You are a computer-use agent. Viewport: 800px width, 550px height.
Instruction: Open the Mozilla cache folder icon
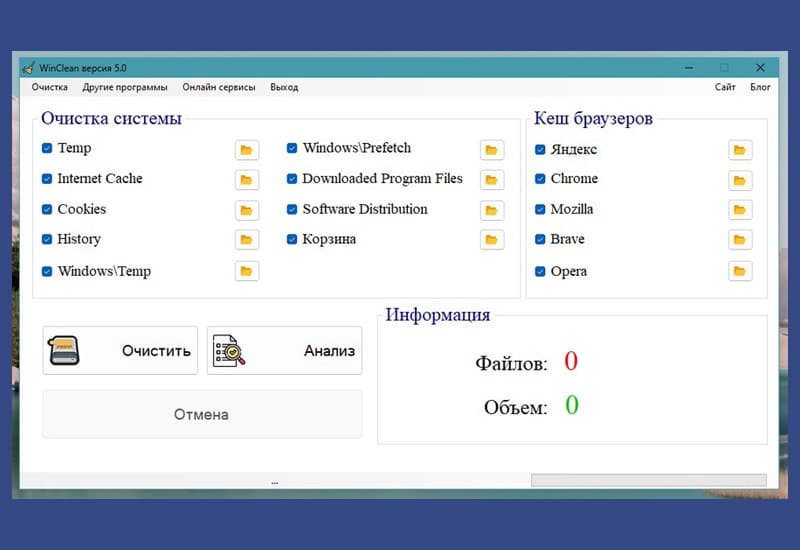tap(740, 210)
